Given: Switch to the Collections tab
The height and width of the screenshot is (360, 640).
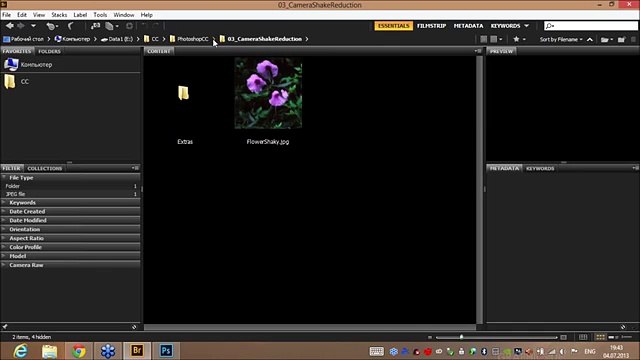Looking at the screenshot, I should [x=44, y=168].
